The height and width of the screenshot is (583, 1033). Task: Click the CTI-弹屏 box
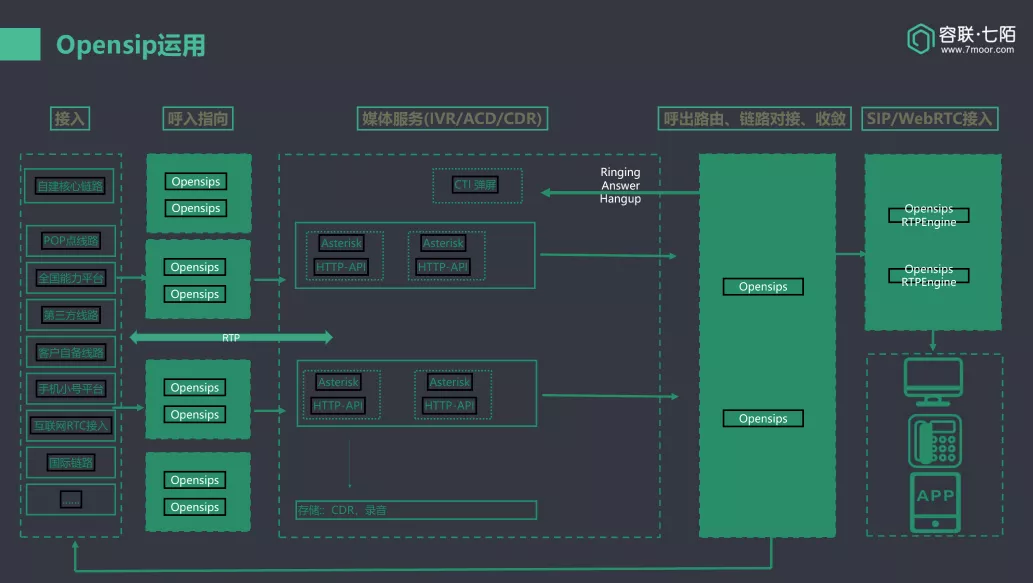477,185
